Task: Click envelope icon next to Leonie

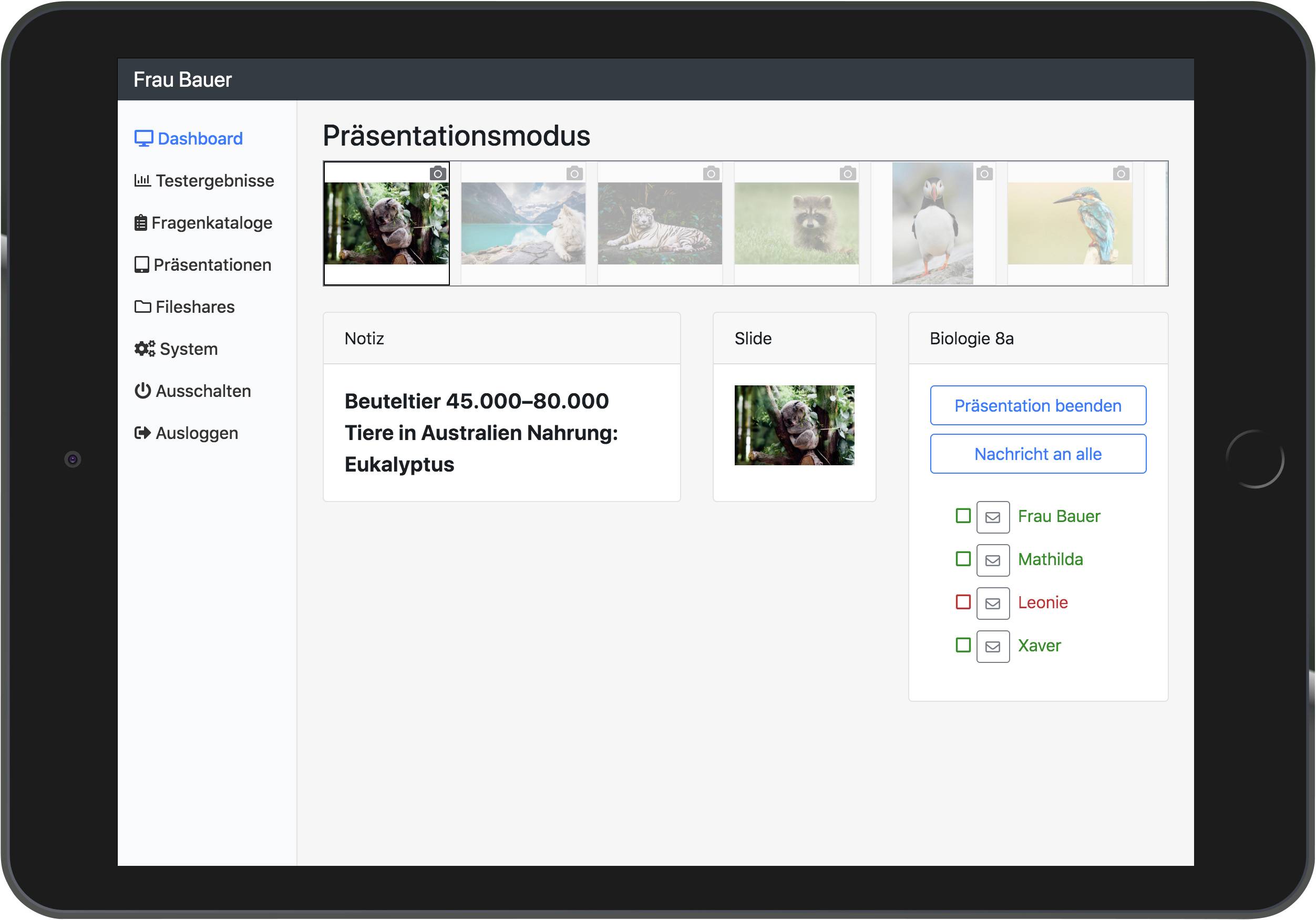Action: 992,603
